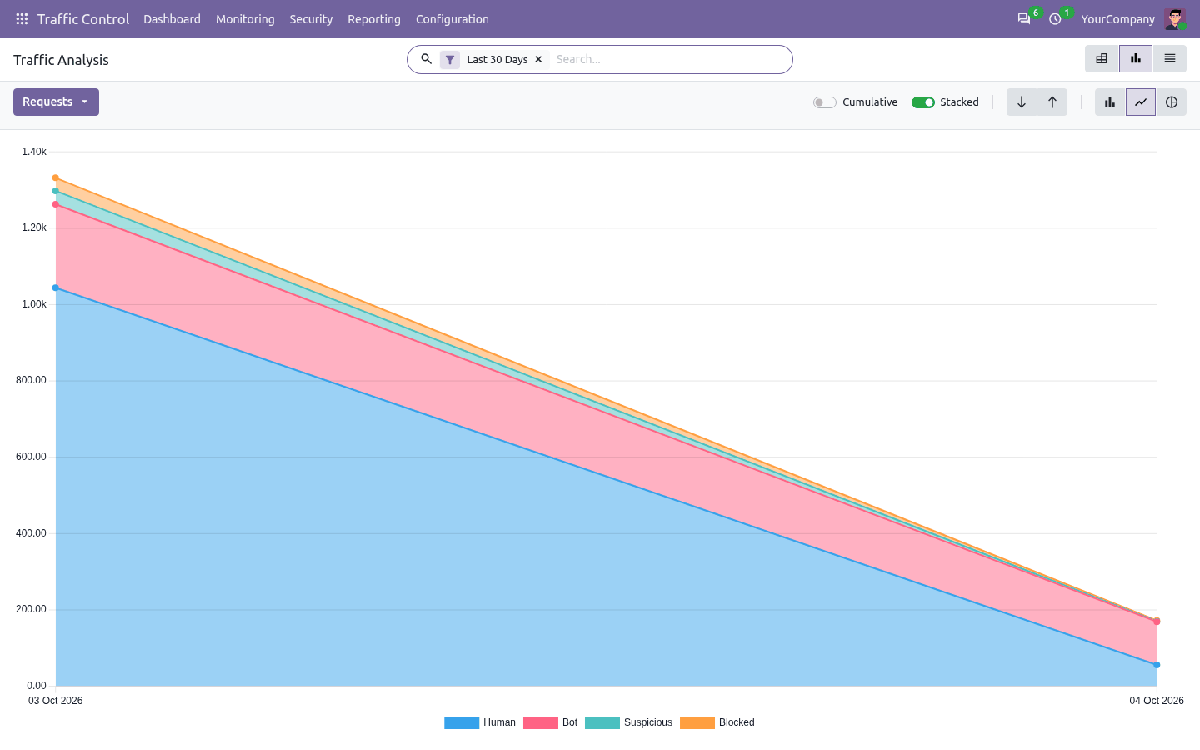This screenshot has width=1200, height=750.
Task: Open the YourCompany company switcher
Action: [x=1118, y=19]
